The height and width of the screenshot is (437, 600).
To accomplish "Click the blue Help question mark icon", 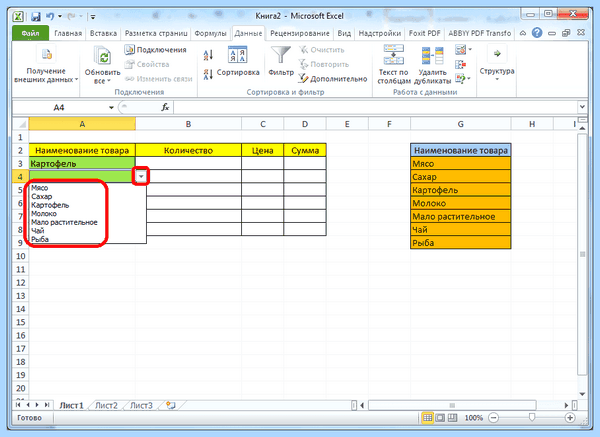I will [537, 33].
